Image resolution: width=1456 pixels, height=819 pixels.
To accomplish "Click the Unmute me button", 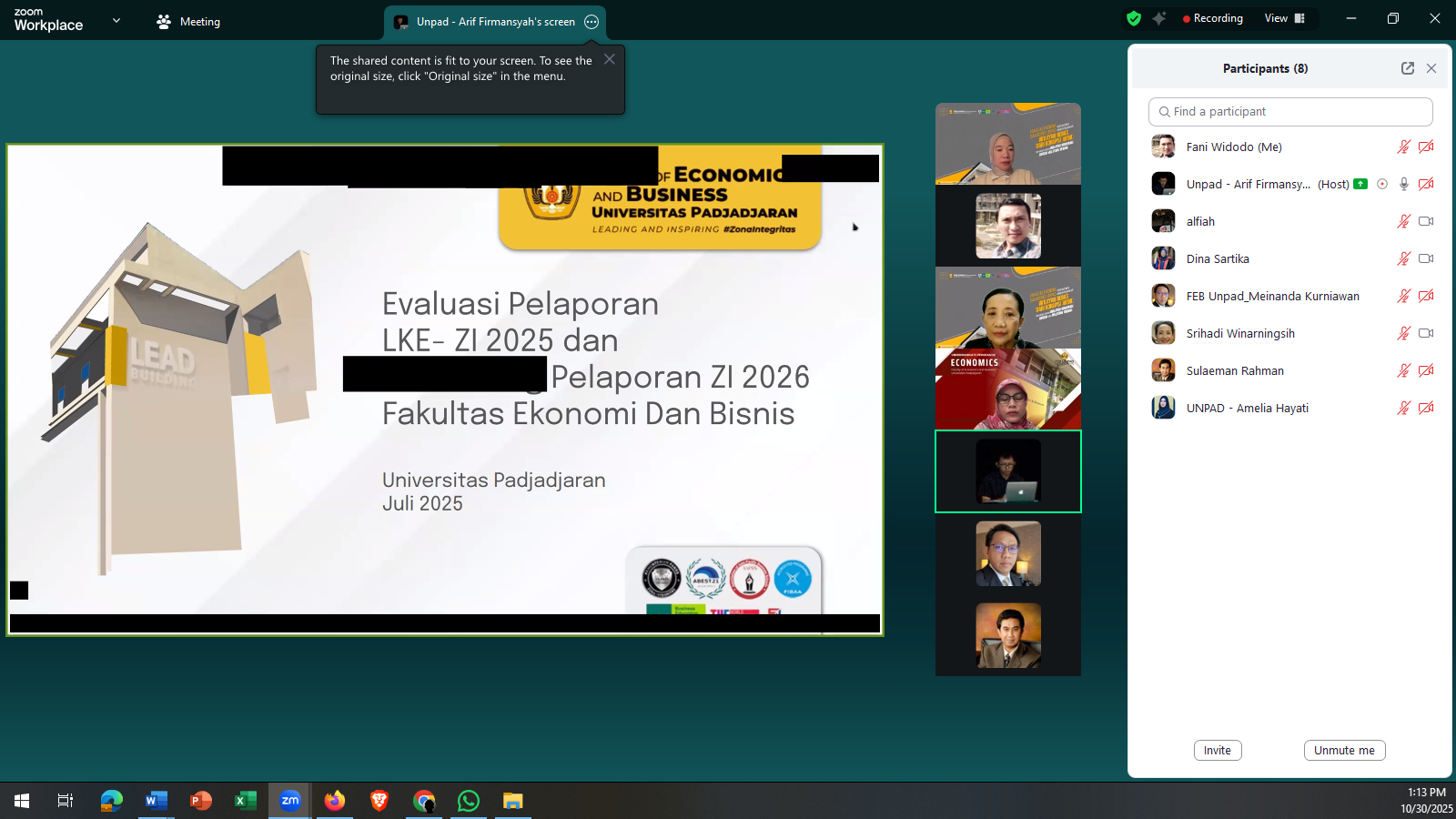I will pos(1345,751).
